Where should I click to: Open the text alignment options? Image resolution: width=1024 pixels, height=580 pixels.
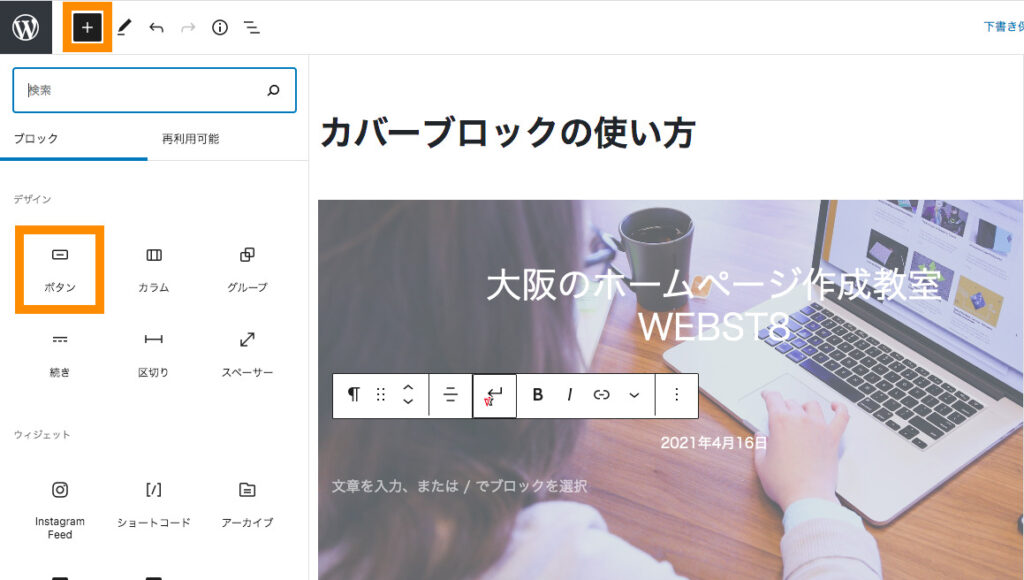click(x=451, y=395)
